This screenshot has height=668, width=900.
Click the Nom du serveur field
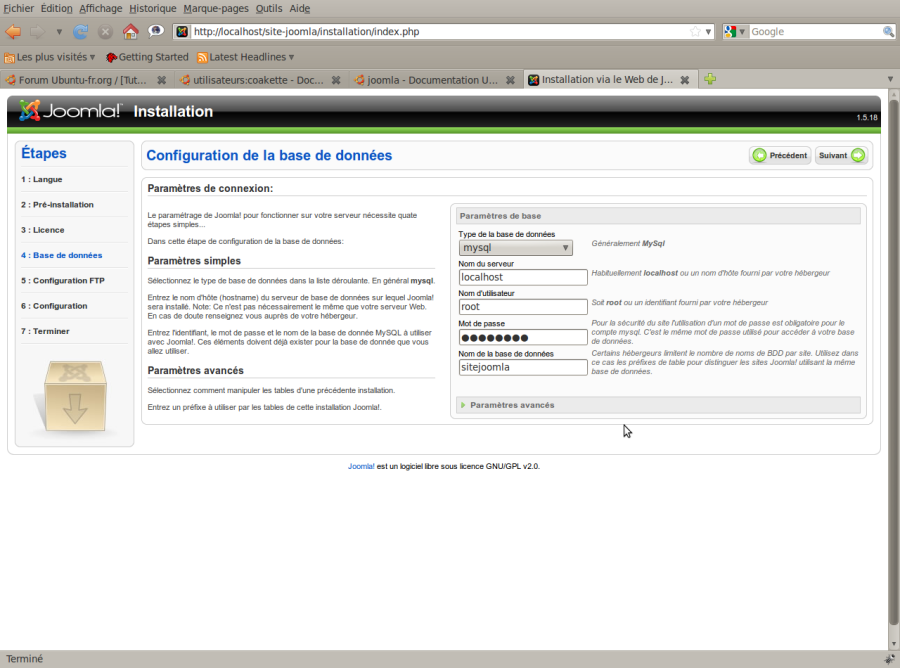tap(523, 277)
